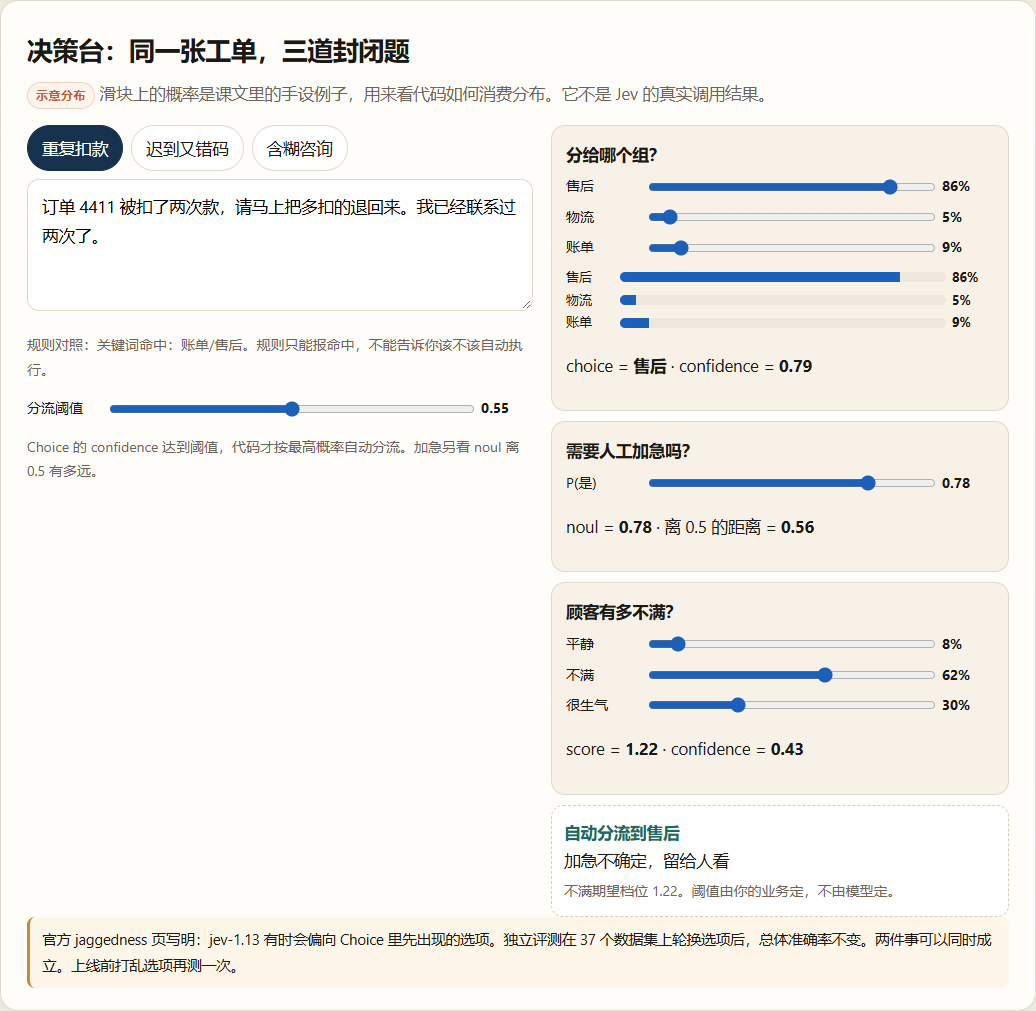Click the 62% value beside 不满
1036x1011 pixels.
point(955,675)
